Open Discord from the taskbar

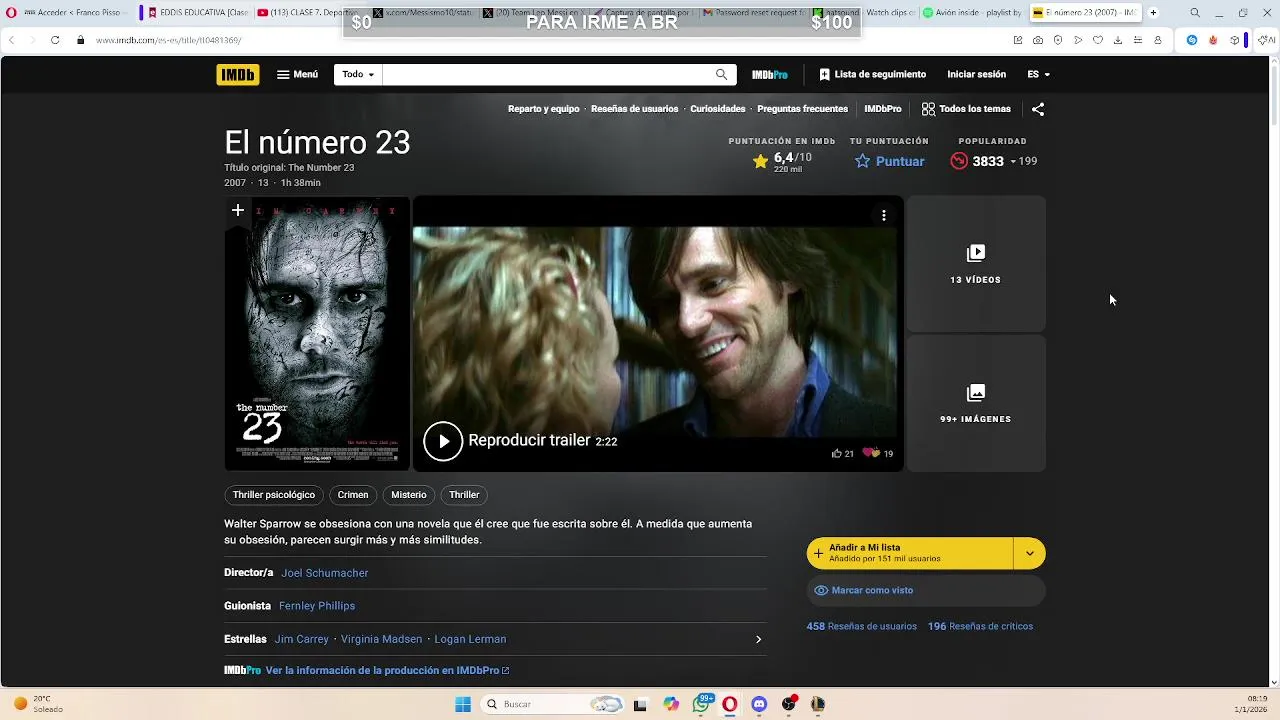(x=759, y=704)
